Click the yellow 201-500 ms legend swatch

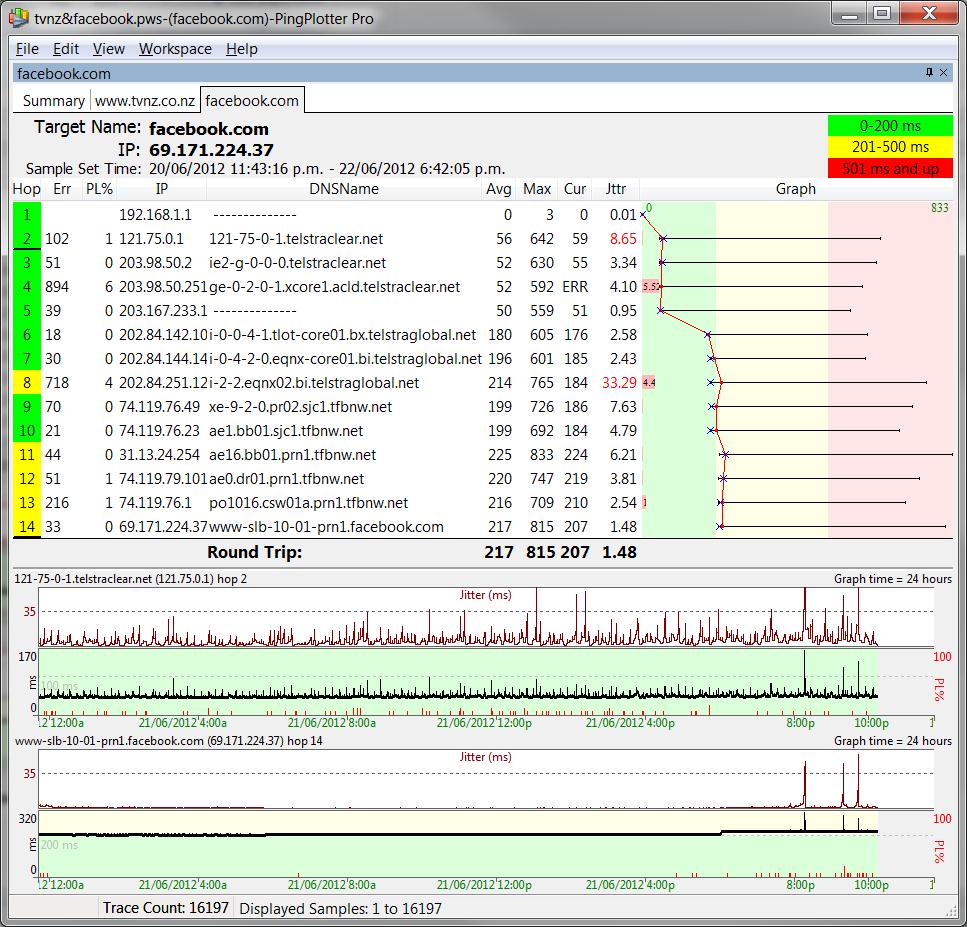pyautogui.click(x=890, y=147)
